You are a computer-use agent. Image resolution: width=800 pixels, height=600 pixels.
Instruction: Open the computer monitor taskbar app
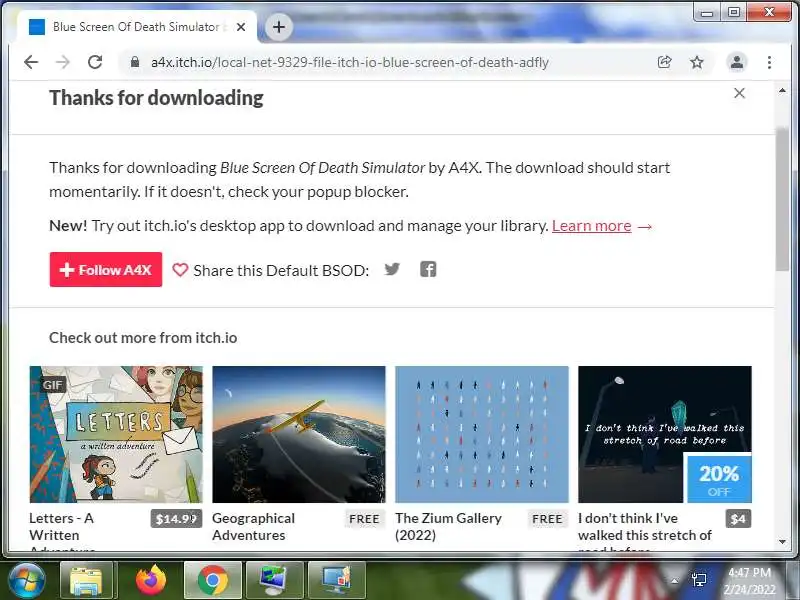[274, 581]
